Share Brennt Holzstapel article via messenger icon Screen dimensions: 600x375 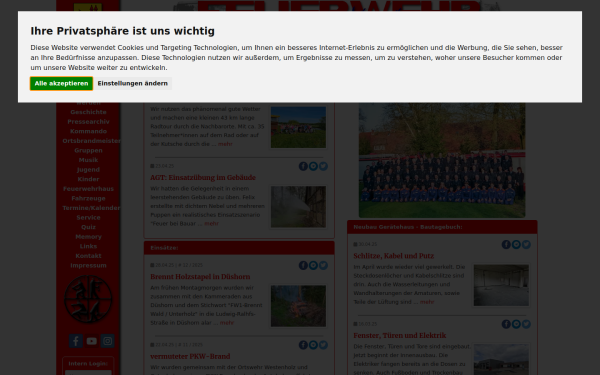(313, 265)
